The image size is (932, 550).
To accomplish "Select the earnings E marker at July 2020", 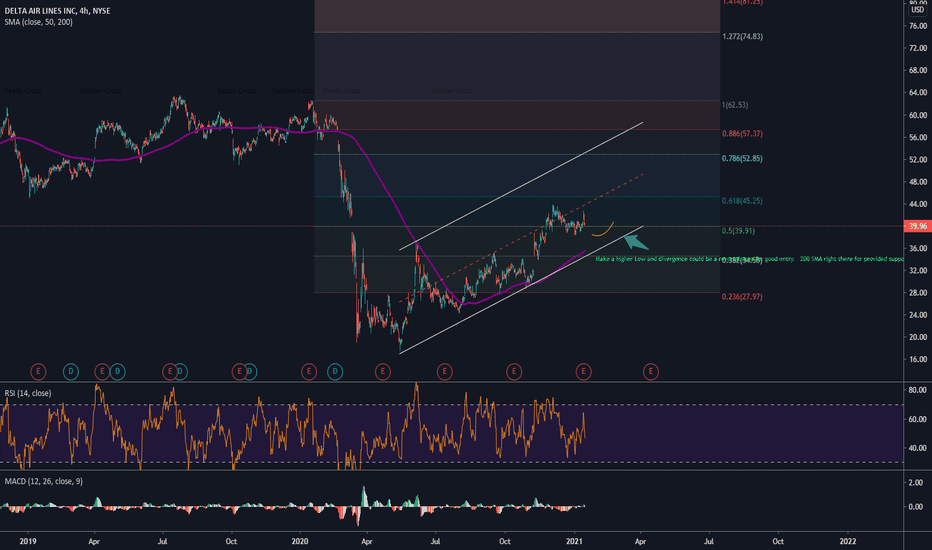I will click(445, 372).
